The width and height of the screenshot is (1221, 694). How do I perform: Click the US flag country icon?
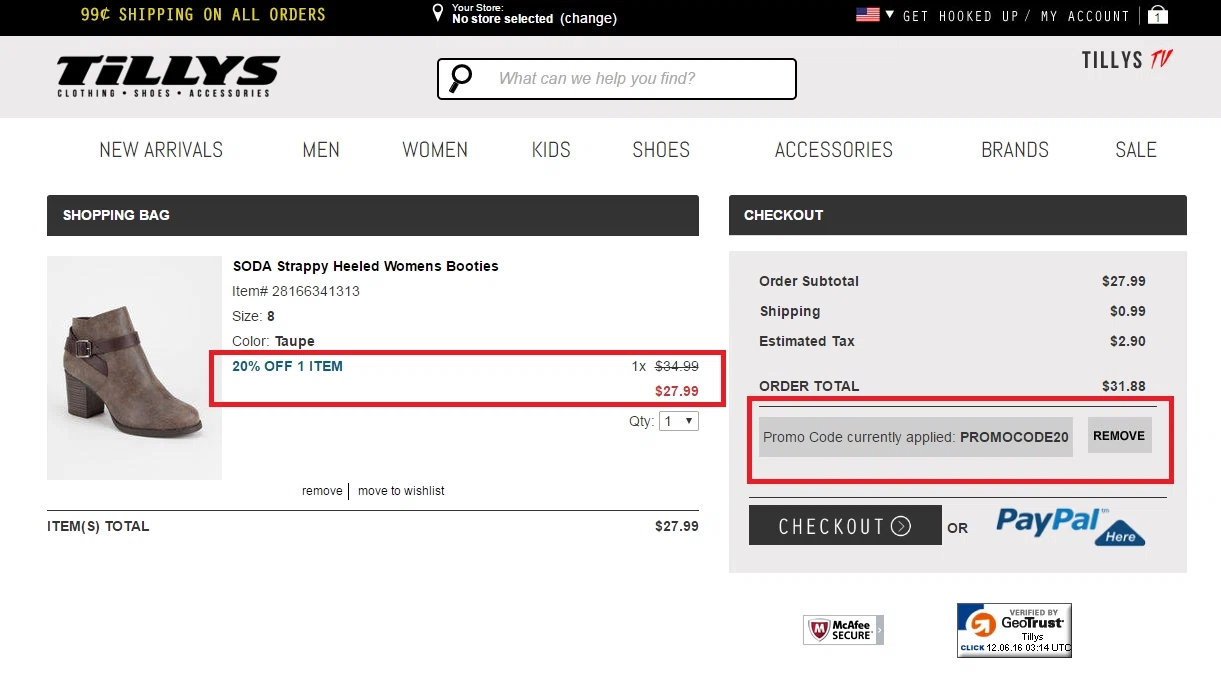click(867, 15)
